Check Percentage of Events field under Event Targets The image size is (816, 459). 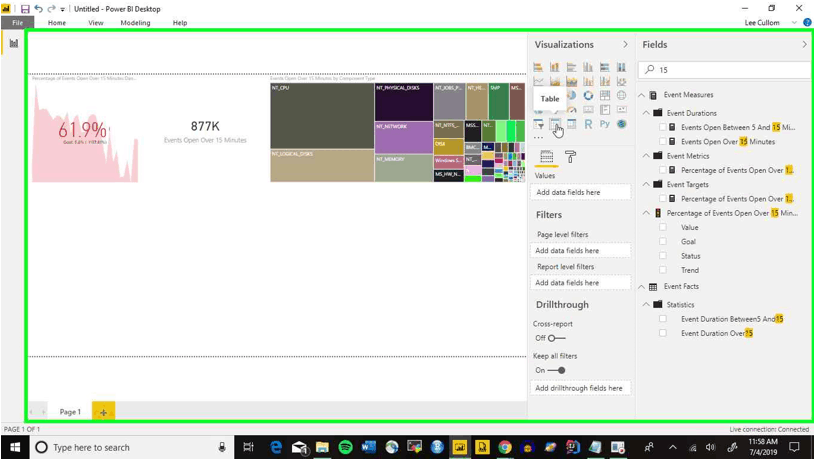(662, 199)
